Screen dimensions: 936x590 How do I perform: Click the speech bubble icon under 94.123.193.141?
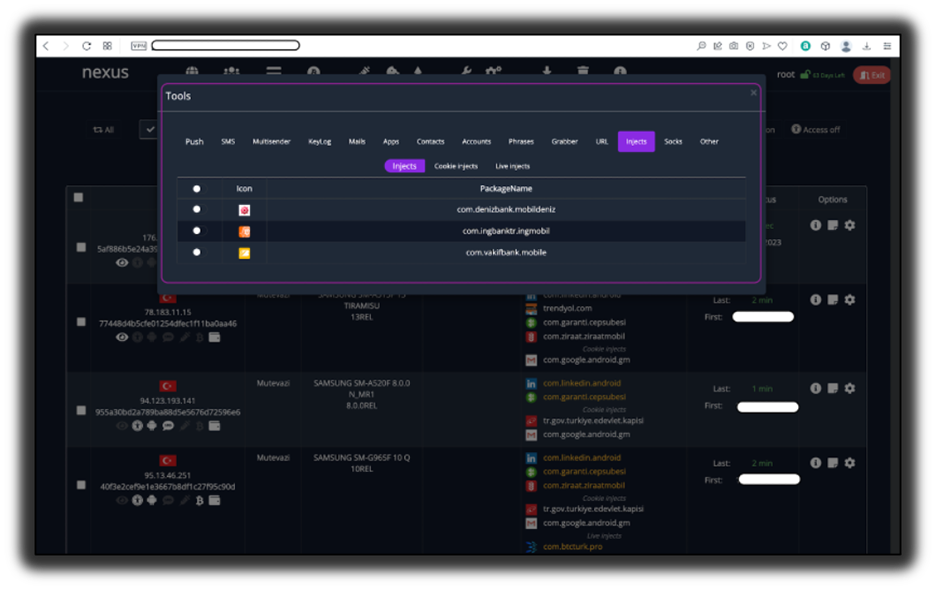point(168,426)
